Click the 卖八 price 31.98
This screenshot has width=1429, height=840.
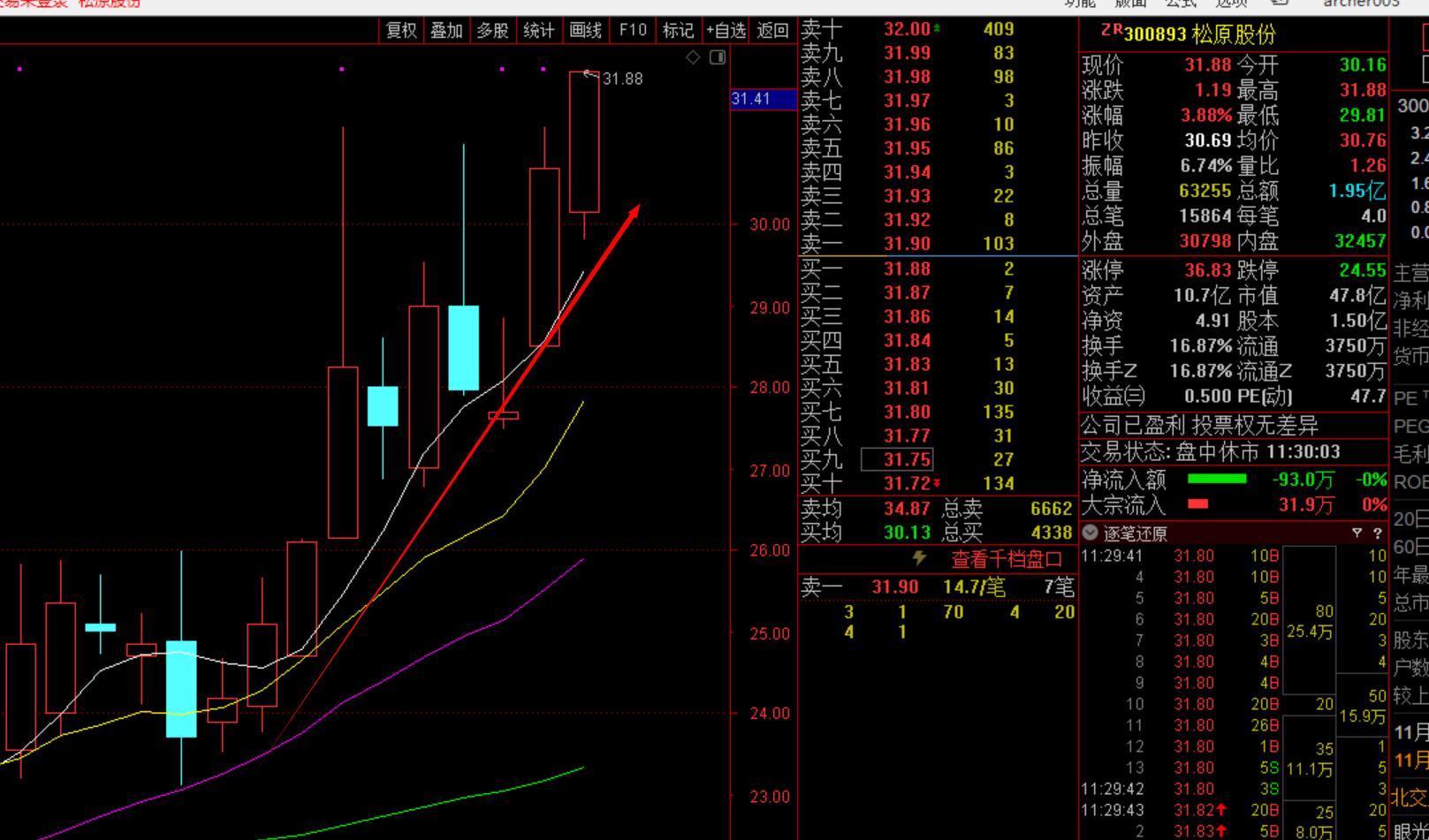pos(907,77)
